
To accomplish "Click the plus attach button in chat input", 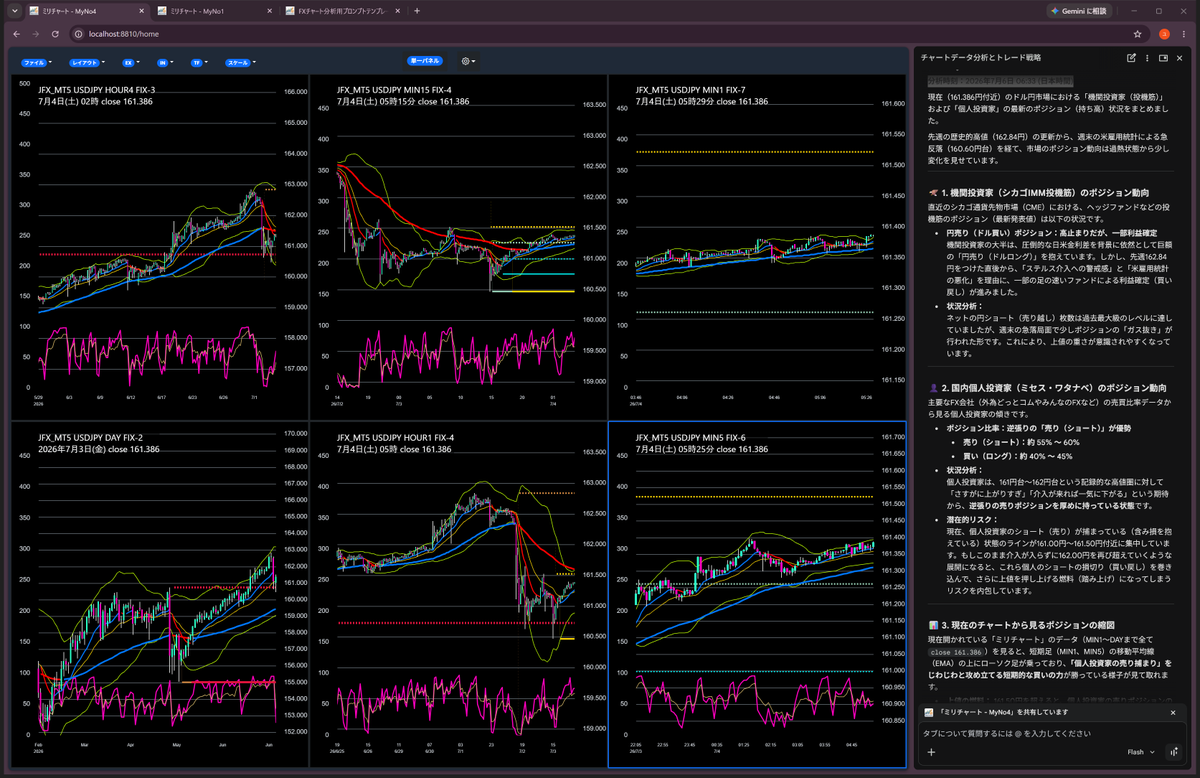I will click(x=931, y=752).
